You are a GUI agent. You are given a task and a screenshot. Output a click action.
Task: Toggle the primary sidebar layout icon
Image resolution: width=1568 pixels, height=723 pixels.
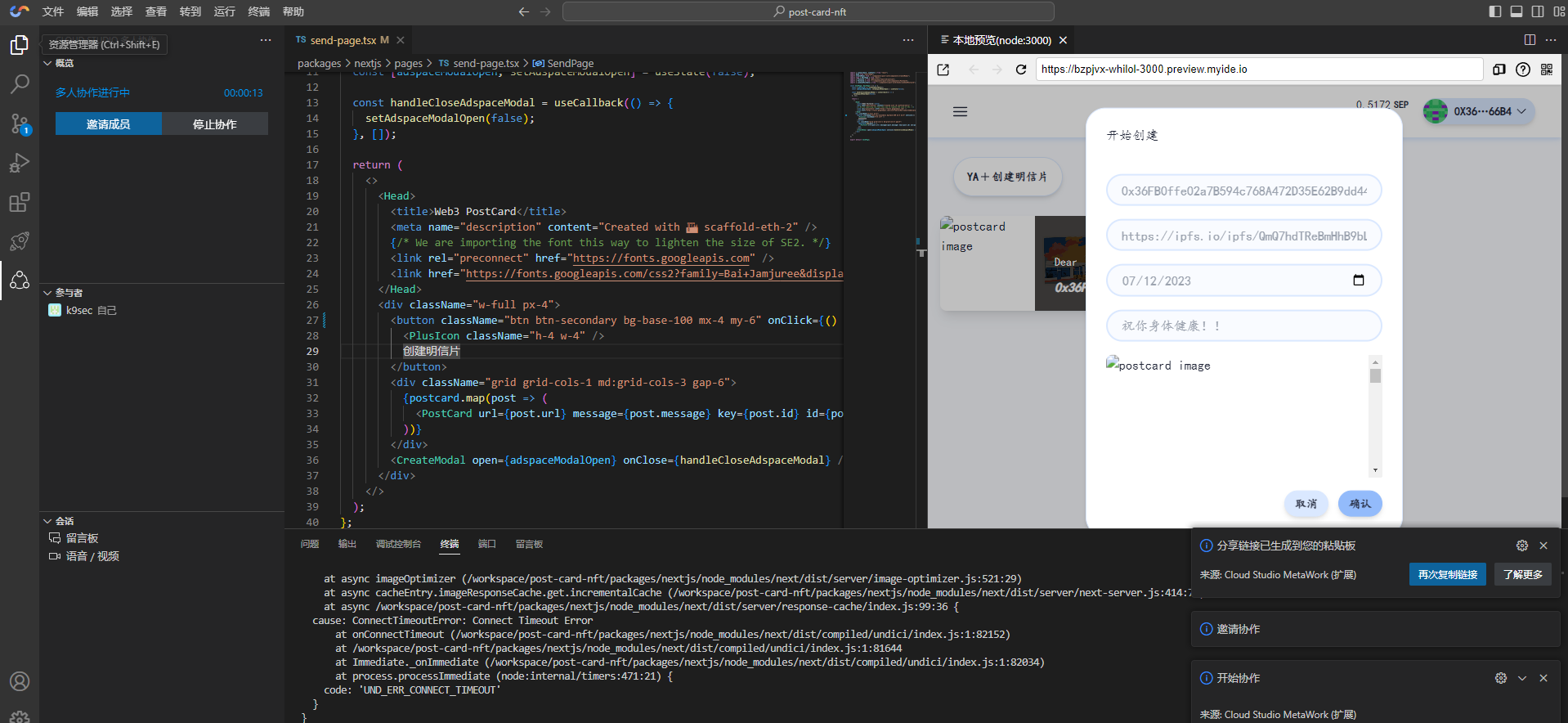[x=1495, y=11]
